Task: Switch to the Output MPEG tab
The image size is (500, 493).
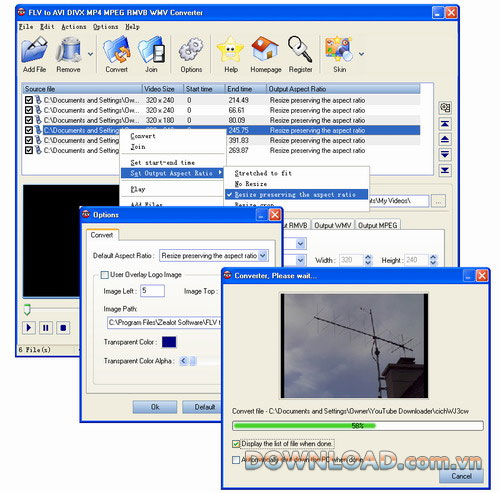Action: (x=377, y=225)
